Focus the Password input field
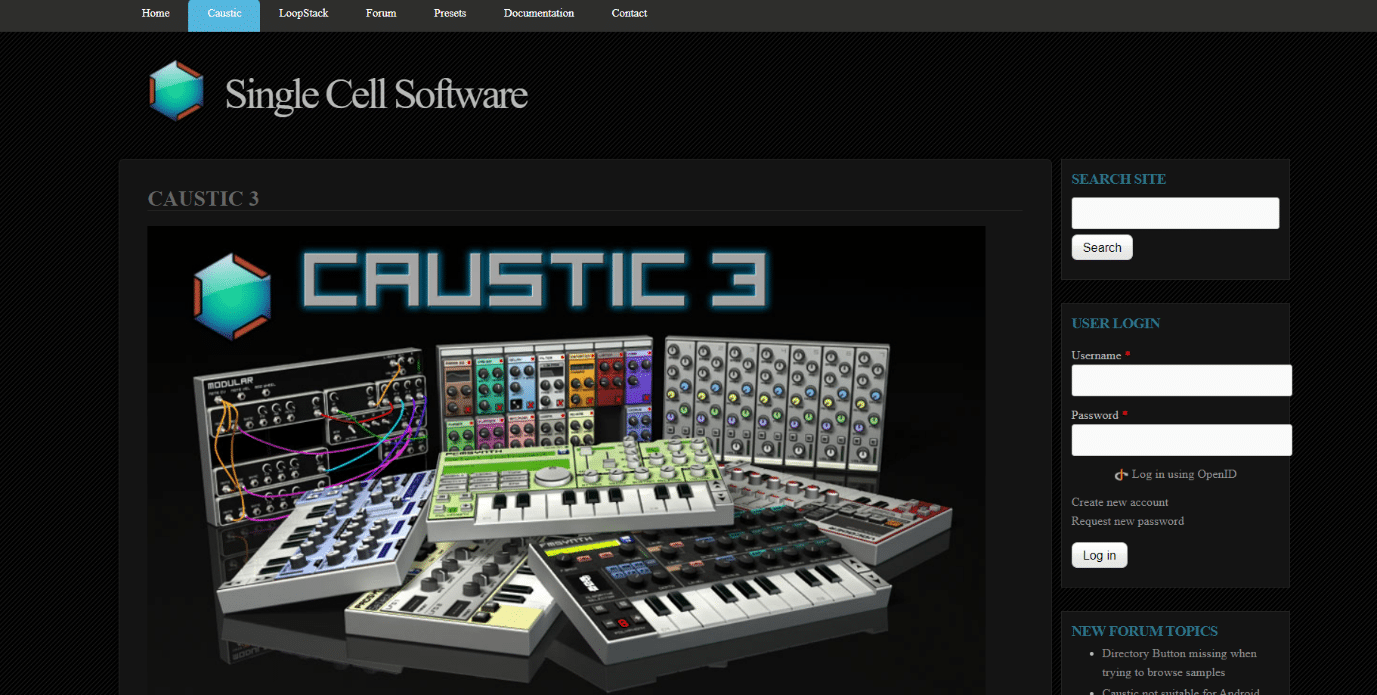The height and width of the screenshot is (695, 1377). [x=1181, y=440]
